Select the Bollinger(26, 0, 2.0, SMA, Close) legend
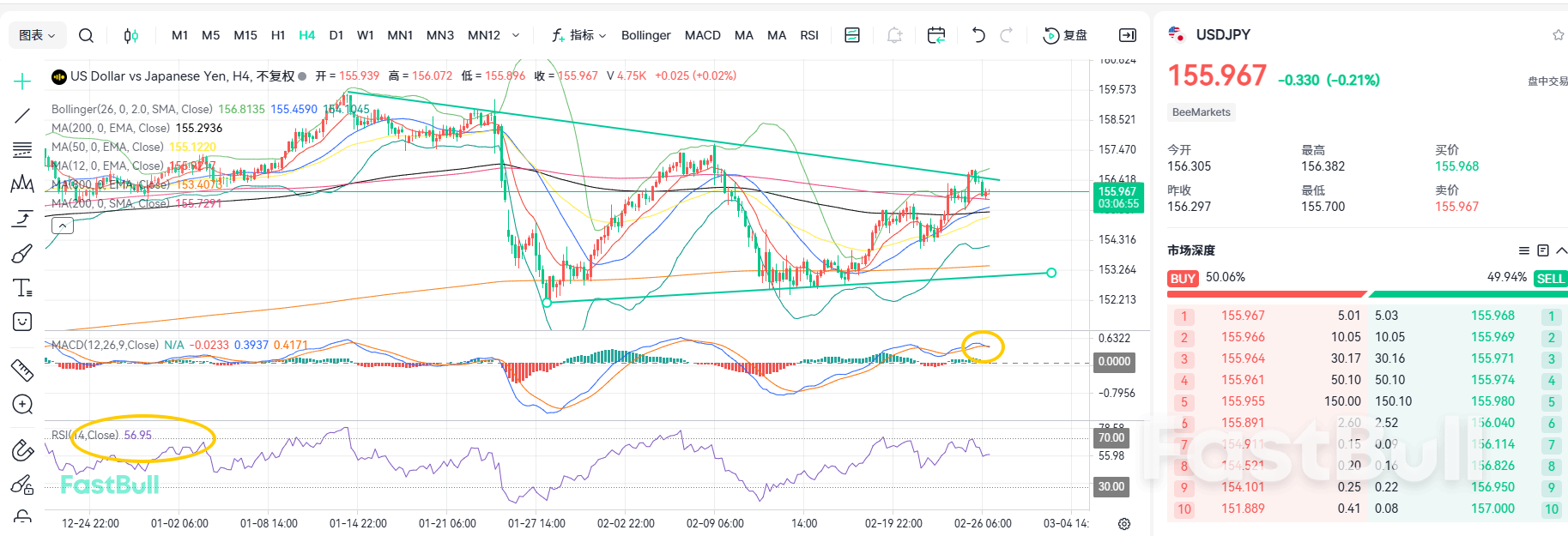Screen dimensions: 1568x536 (132, 109)
